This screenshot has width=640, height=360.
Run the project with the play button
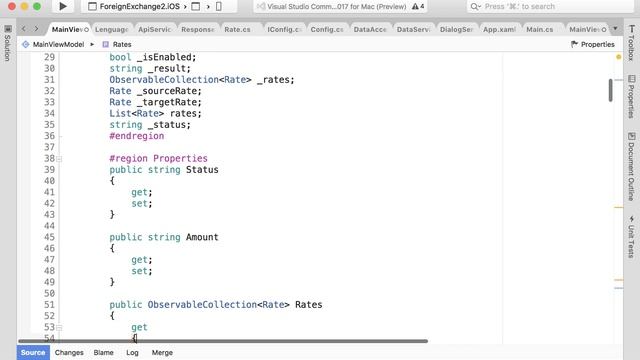pyautogui.click(x=63, y=6)
